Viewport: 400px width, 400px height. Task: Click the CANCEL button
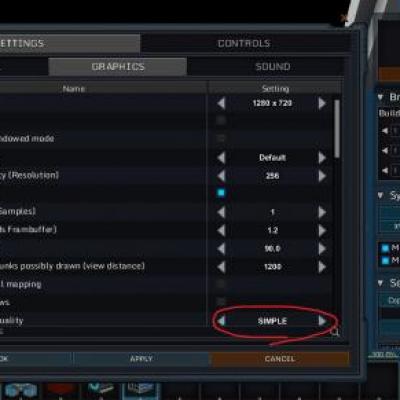point(279,359)
